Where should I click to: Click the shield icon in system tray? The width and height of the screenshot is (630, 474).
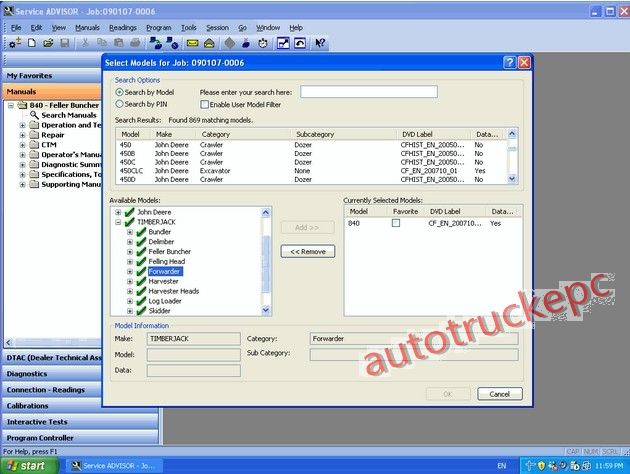[541, 466]
